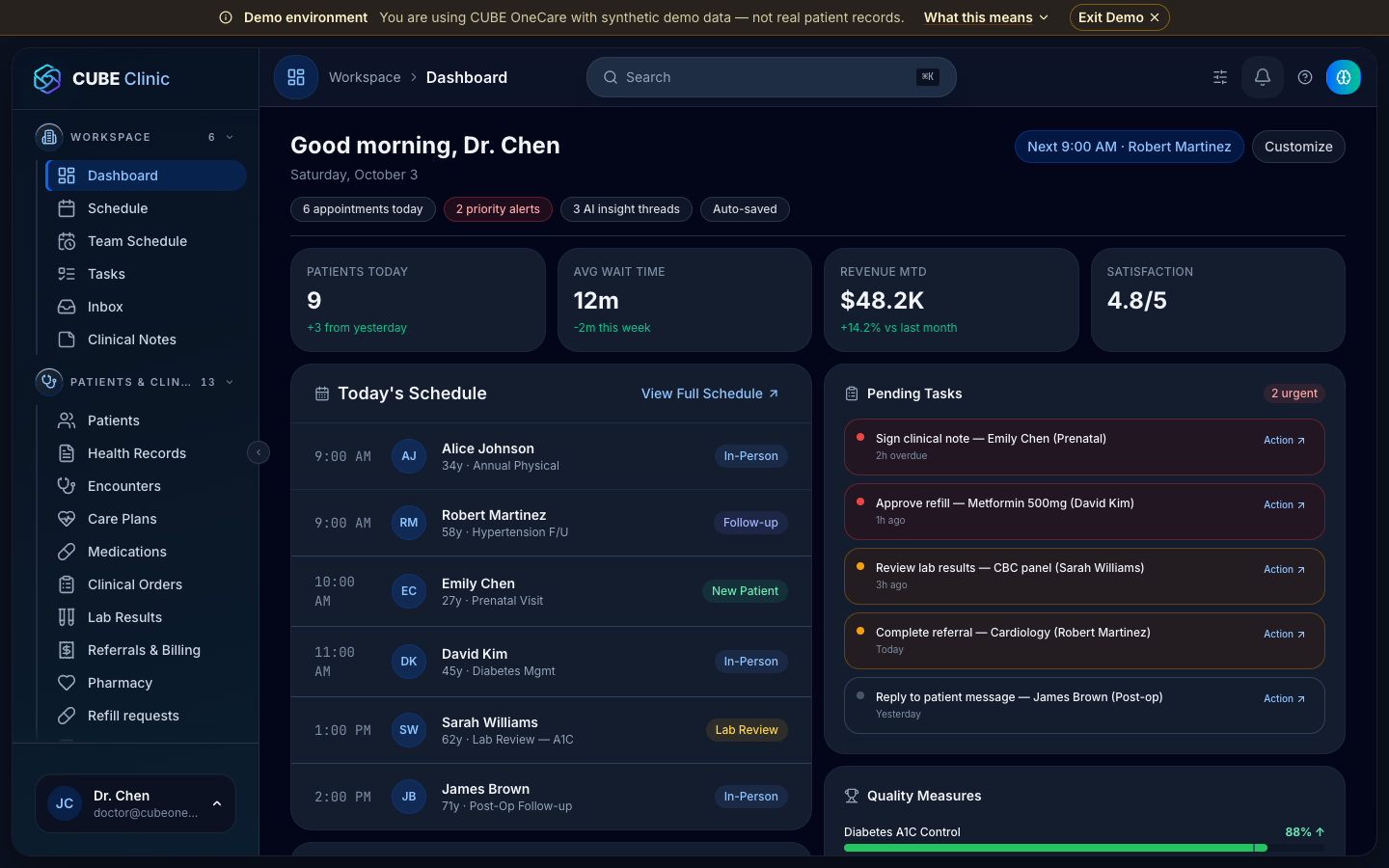Focus the Search input field

coord(772,77)
